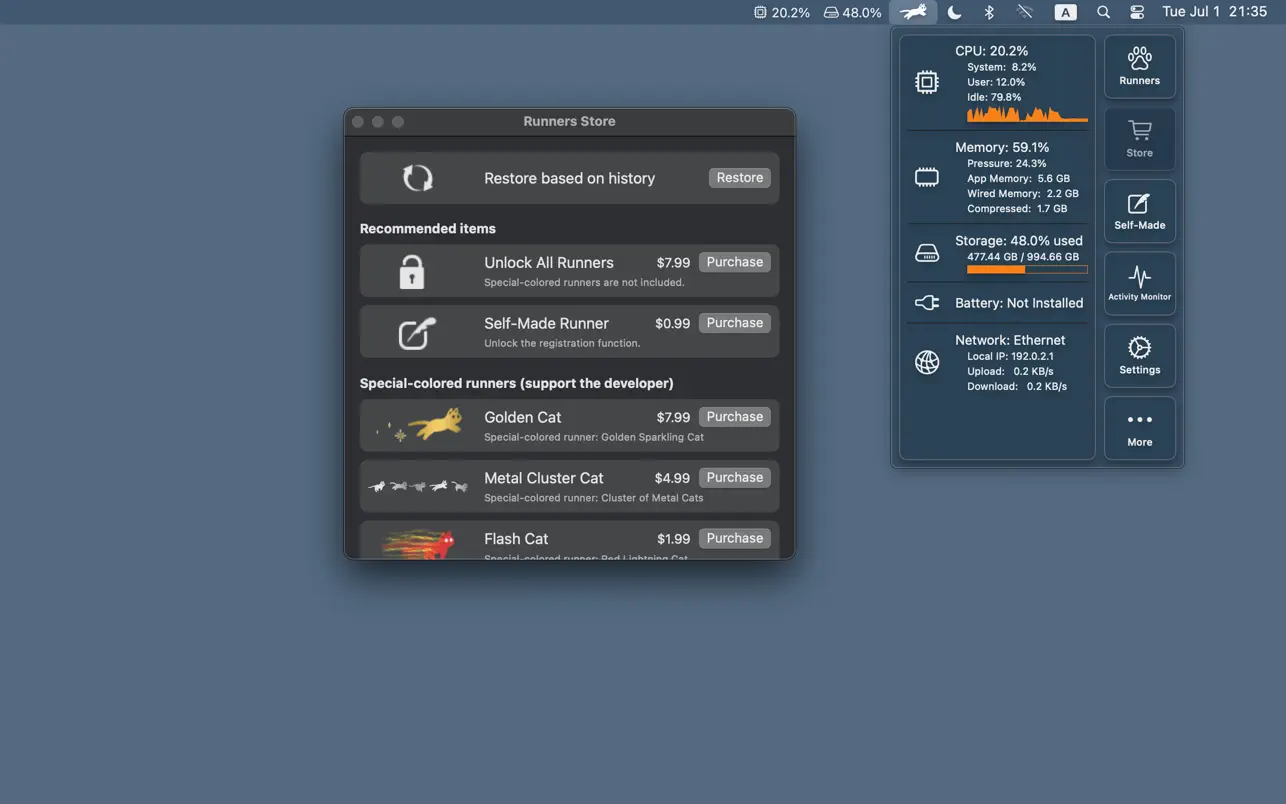The image size is (1286, 804).
Task: Click the 'Restore based on history' text
Action: pos(569,178)
